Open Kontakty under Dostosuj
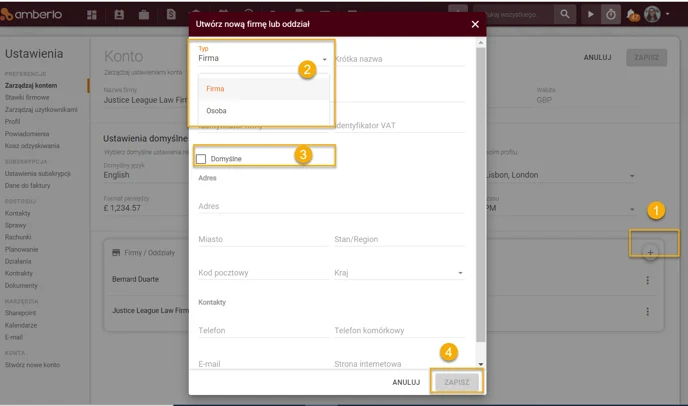Viewport: 688px width, 406px height. tap(18, 213)
